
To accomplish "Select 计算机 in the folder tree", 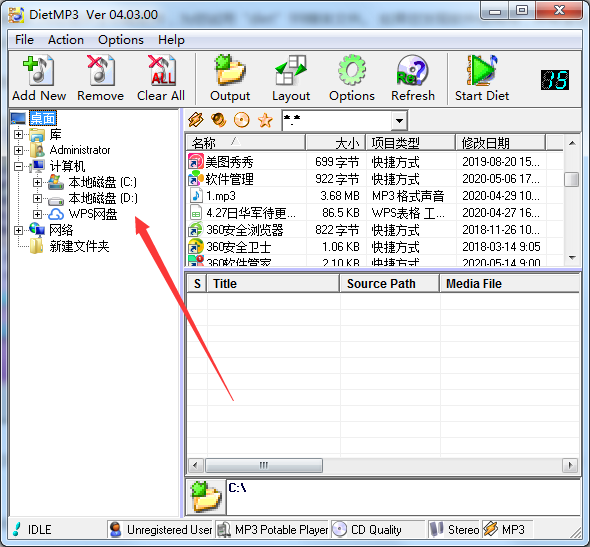I will 67,166.
